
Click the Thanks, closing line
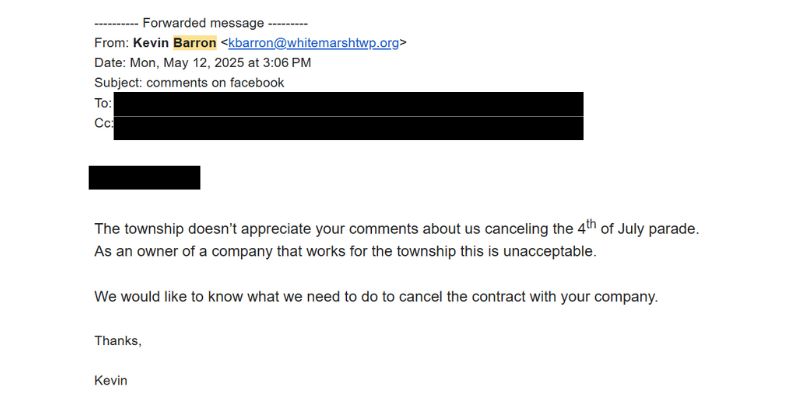pos(118,341)
